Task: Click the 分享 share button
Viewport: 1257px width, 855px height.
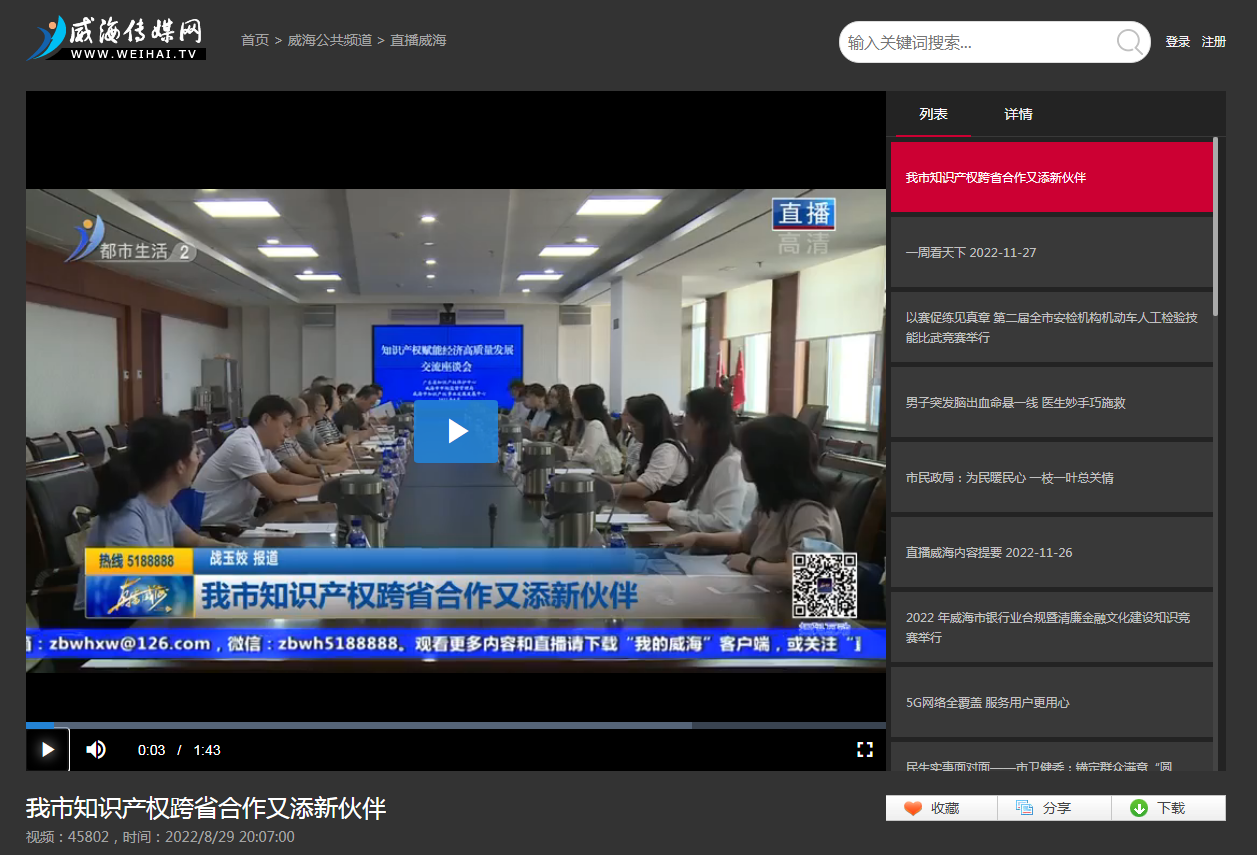Action: (1054, 808)
